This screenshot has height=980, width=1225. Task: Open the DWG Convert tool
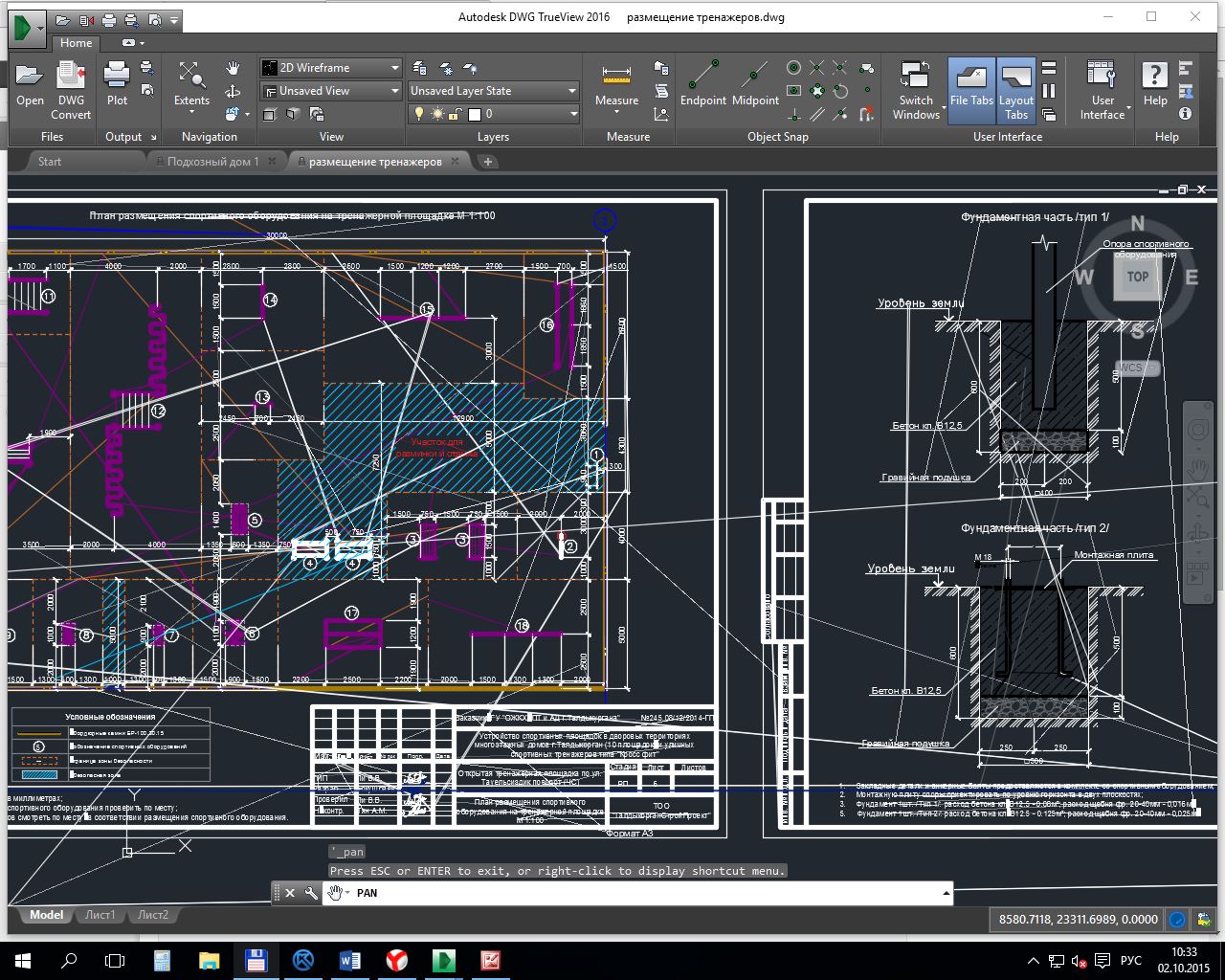pyautogui.click(x=71, y=90)
